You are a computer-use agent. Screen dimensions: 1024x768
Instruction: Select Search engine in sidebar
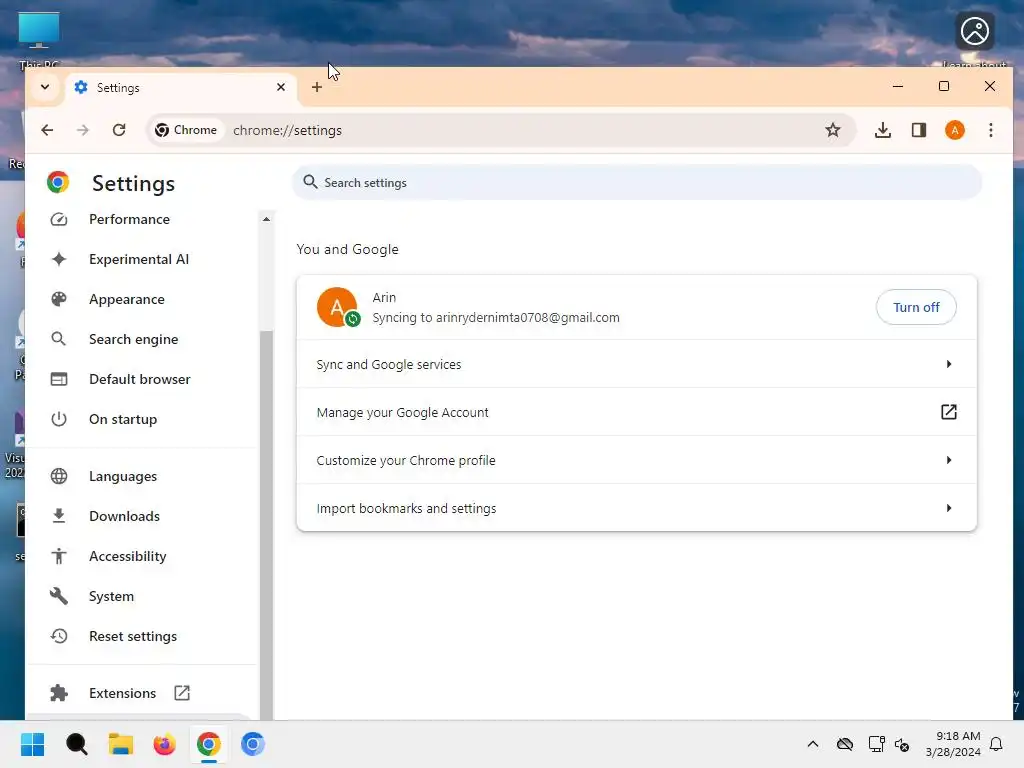[x=133, y=339]
